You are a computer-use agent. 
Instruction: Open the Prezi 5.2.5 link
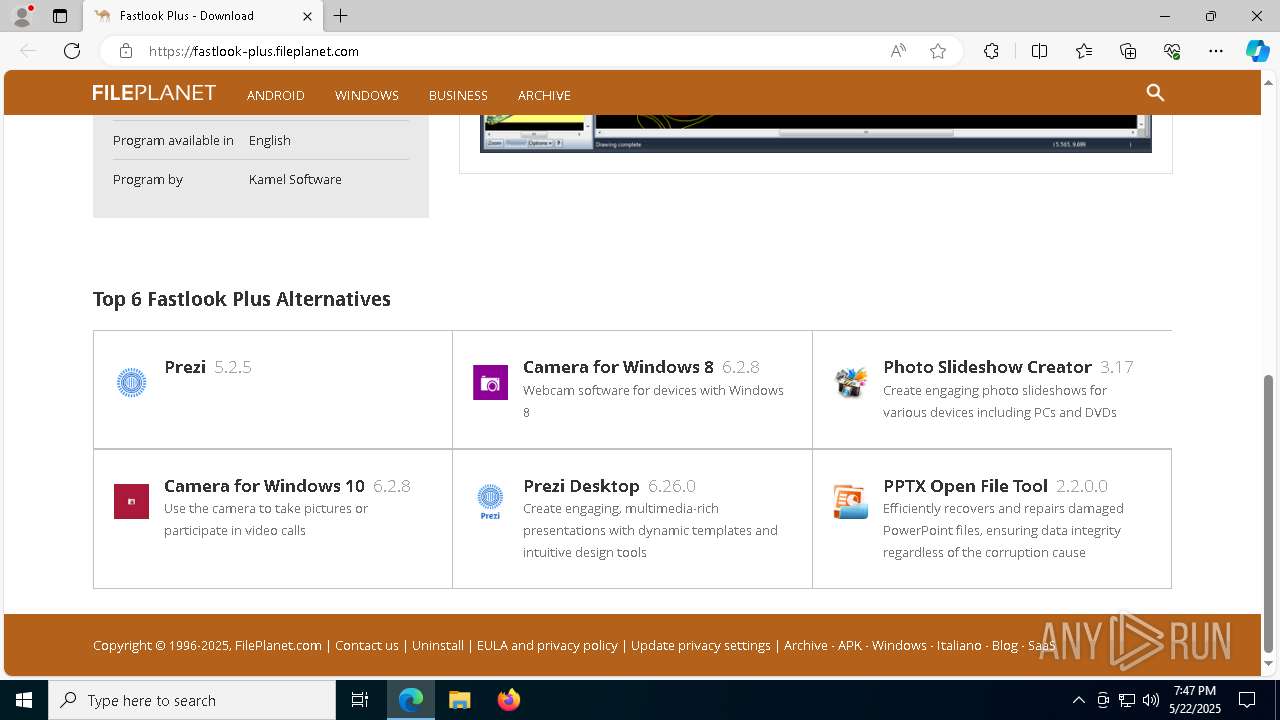coord(185,367)
